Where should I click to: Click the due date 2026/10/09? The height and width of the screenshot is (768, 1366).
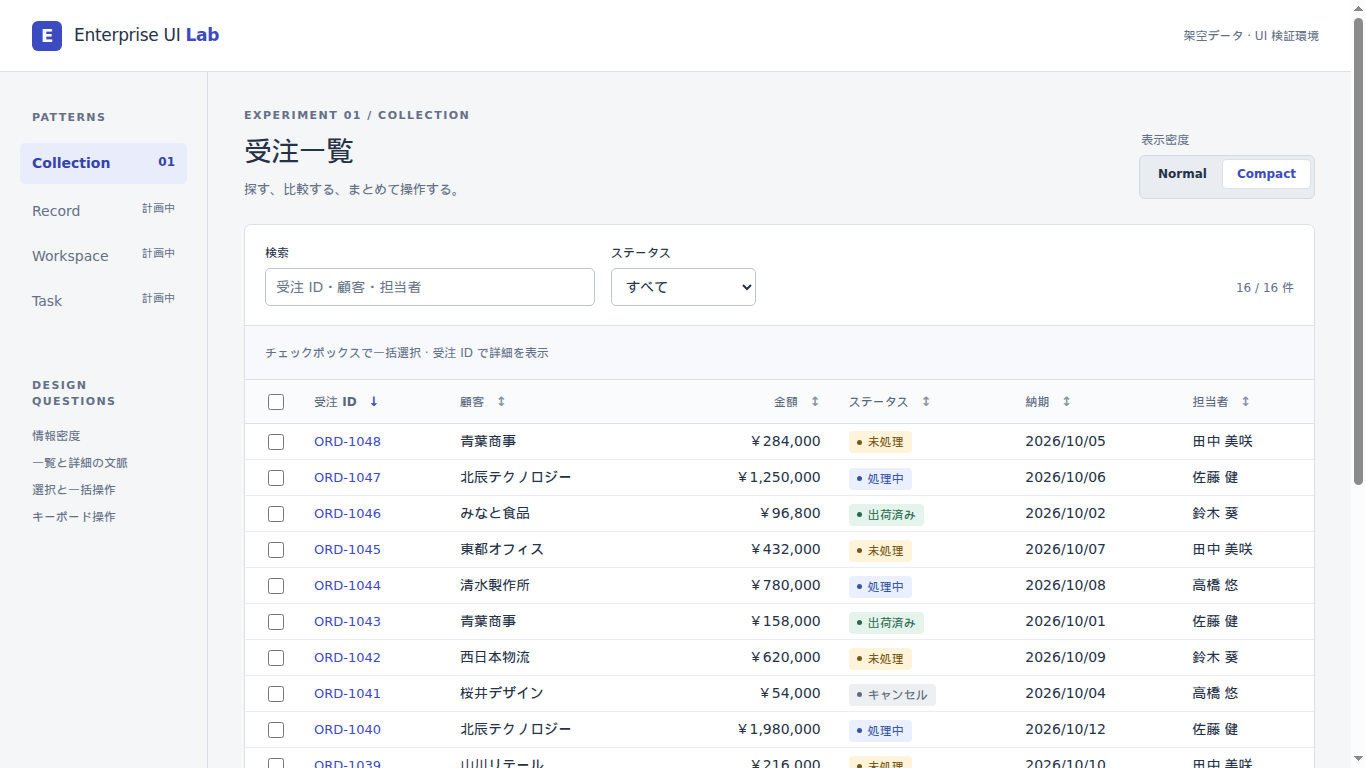1066,658
